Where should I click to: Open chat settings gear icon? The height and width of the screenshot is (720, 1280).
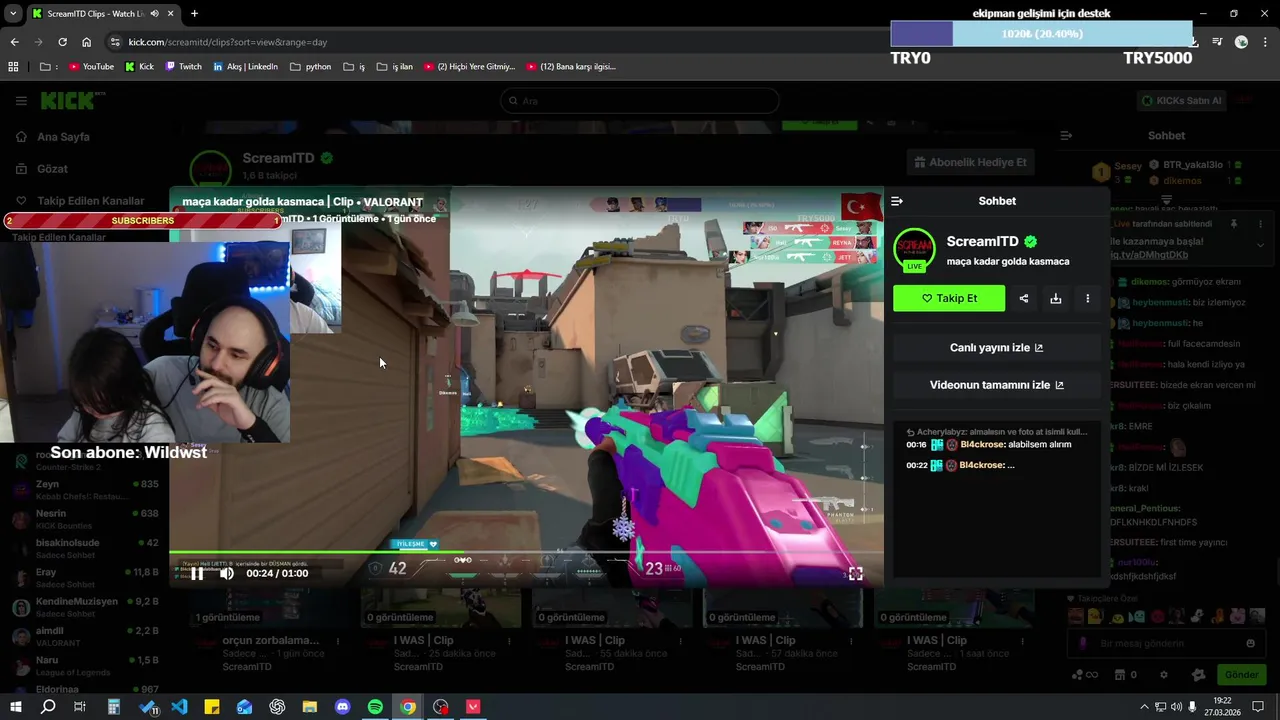[1163, 675]
